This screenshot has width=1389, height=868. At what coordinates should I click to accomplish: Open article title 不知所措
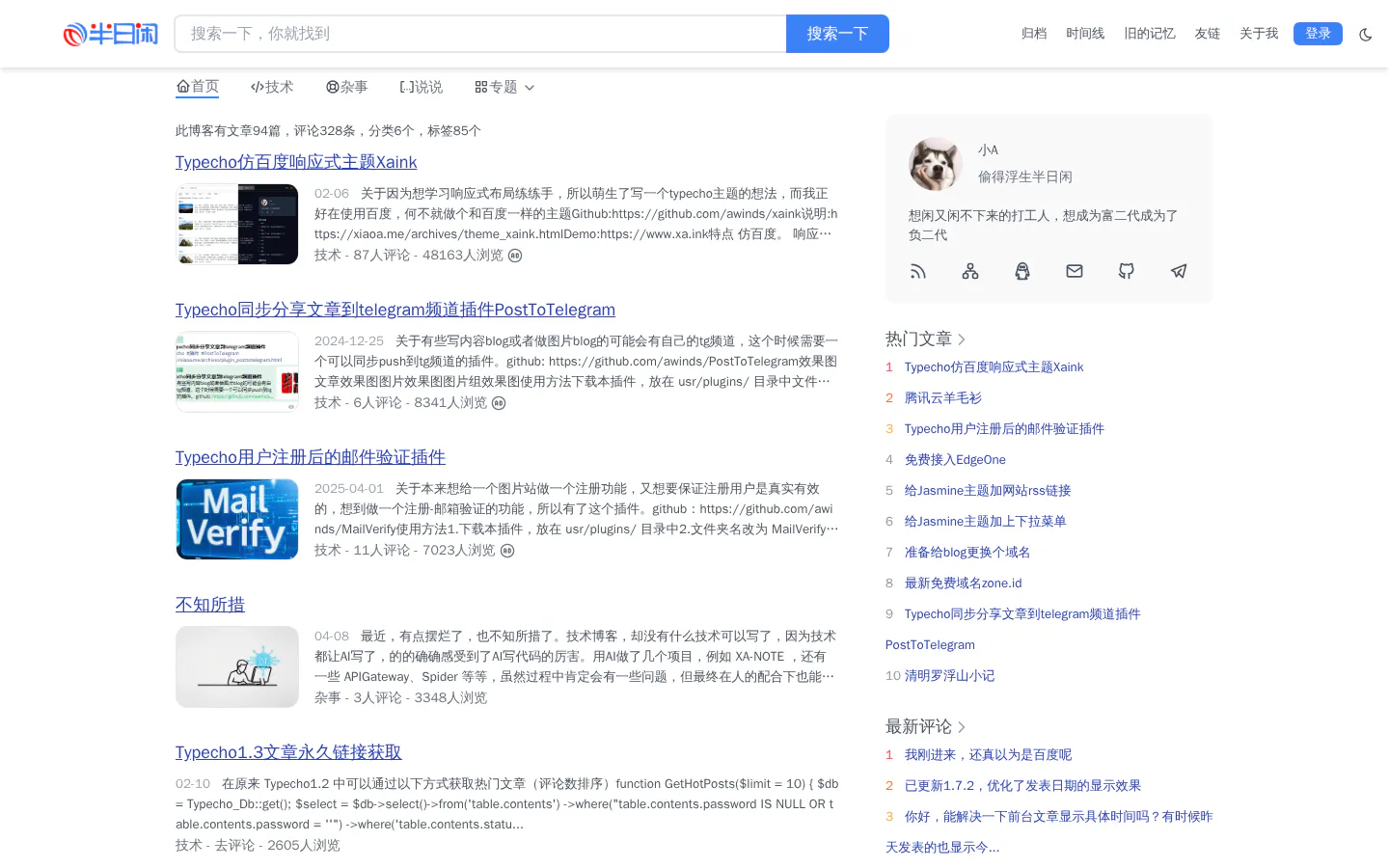point(210,605)
